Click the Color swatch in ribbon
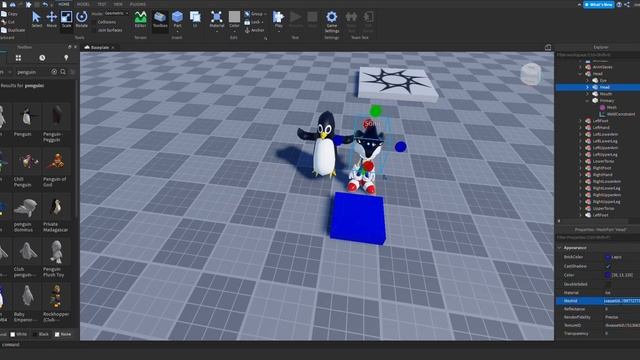 [x=234, y=16]
